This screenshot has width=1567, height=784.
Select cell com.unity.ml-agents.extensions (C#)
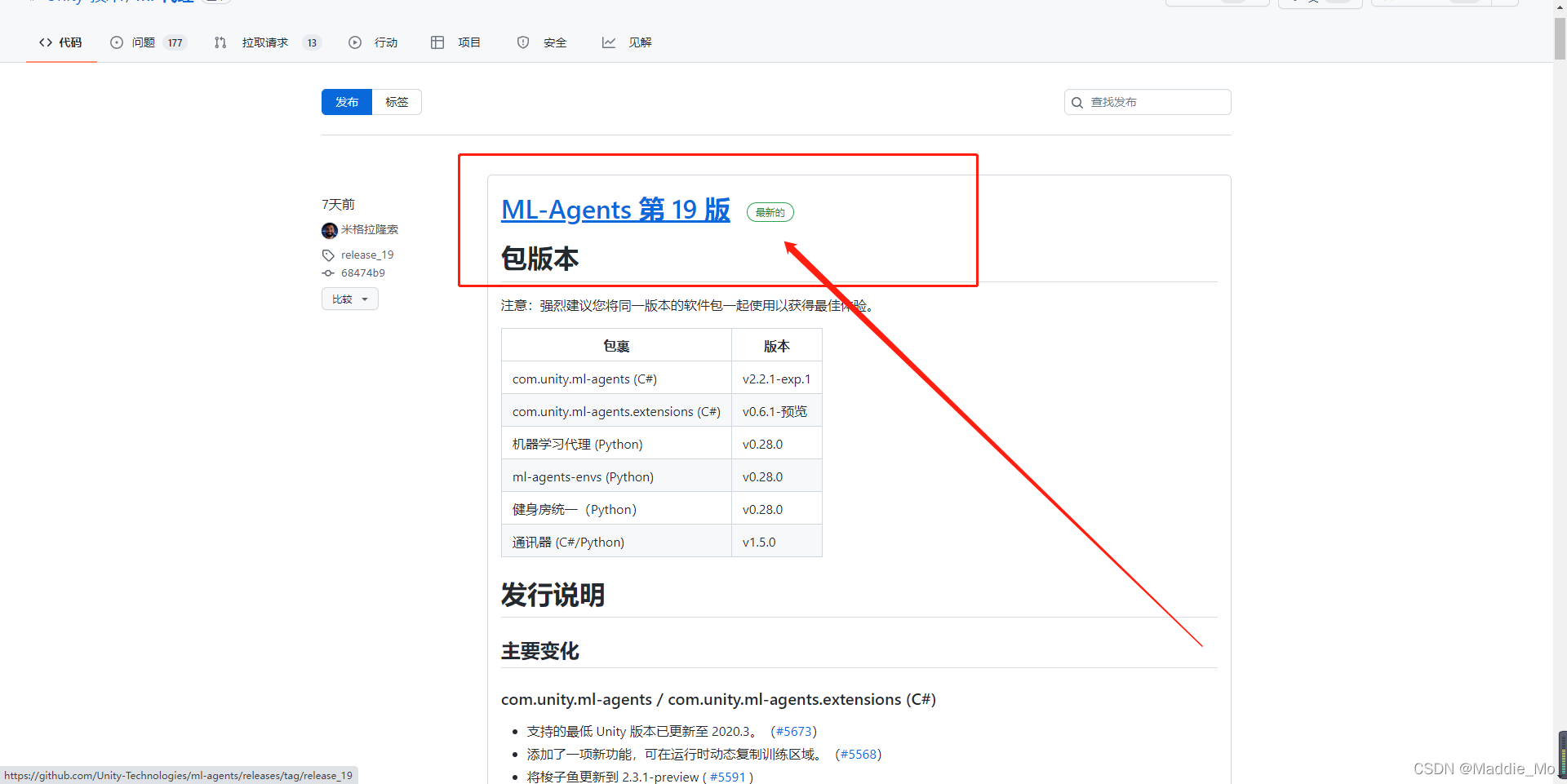616,411
